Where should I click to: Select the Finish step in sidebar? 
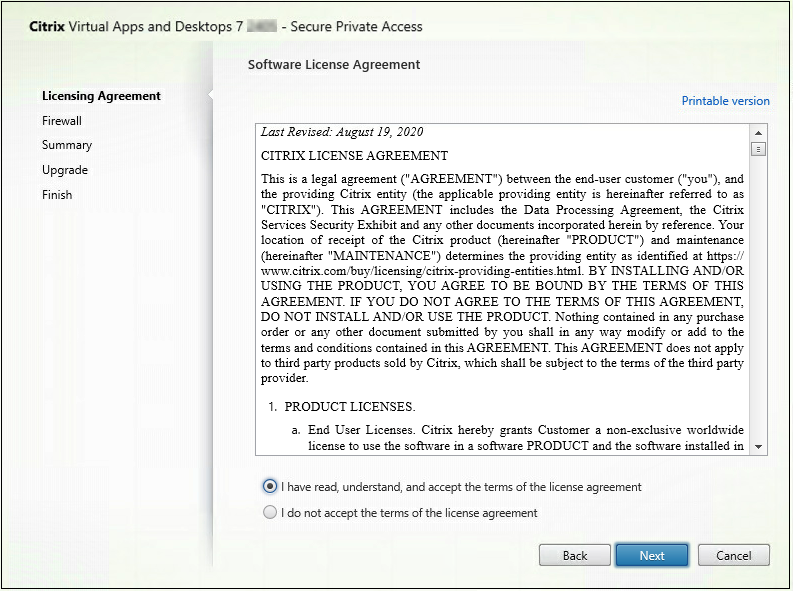click(57, 195)
